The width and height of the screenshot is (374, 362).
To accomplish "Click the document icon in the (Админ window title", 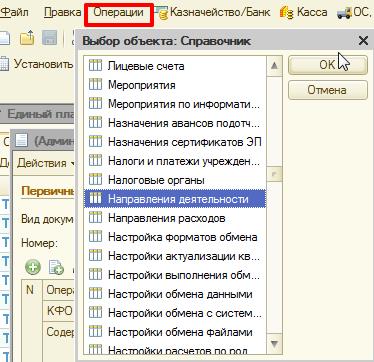I will (21, 141).
